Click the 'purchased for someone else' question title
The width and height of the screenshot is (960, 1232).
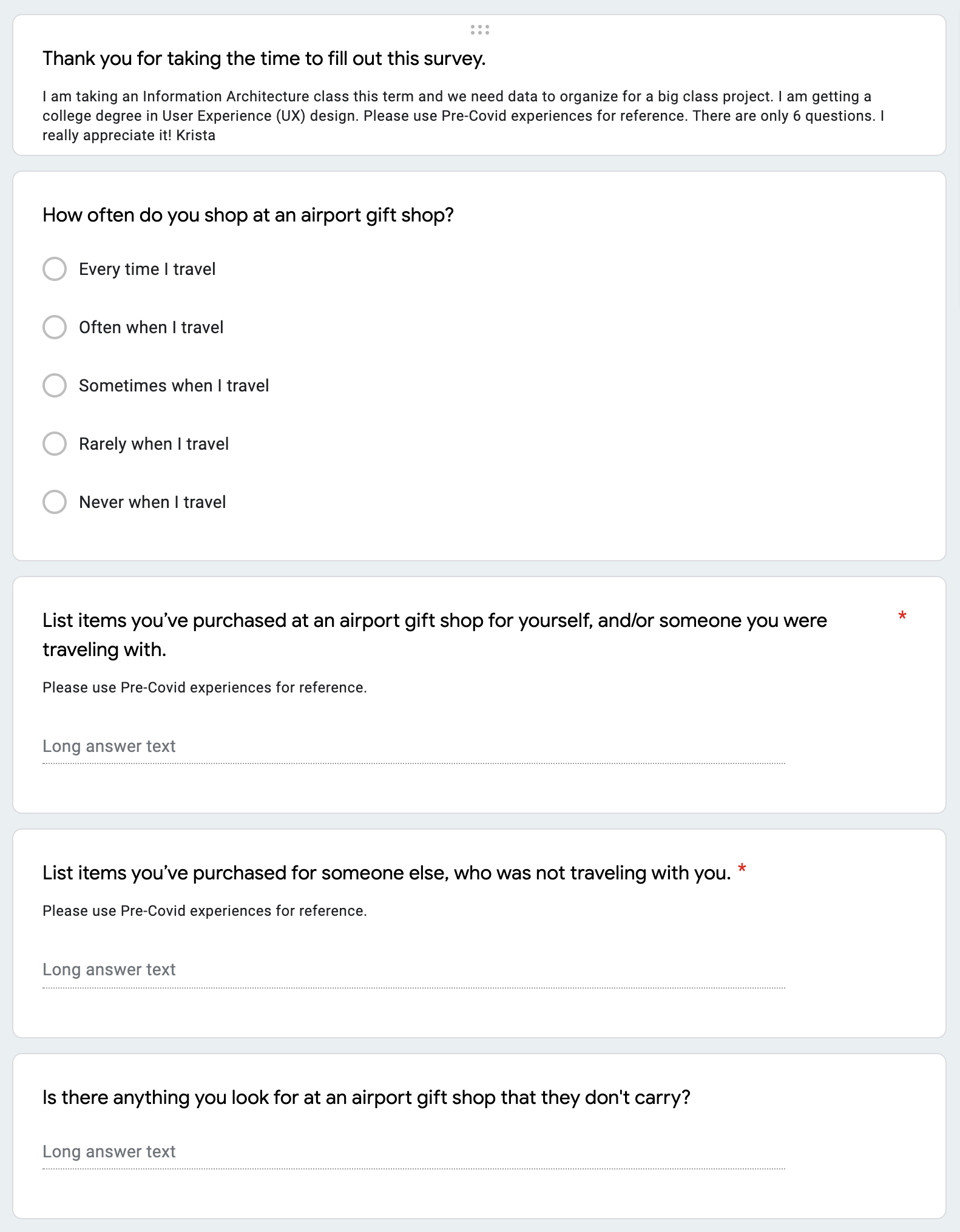click(x=386, y=873)
